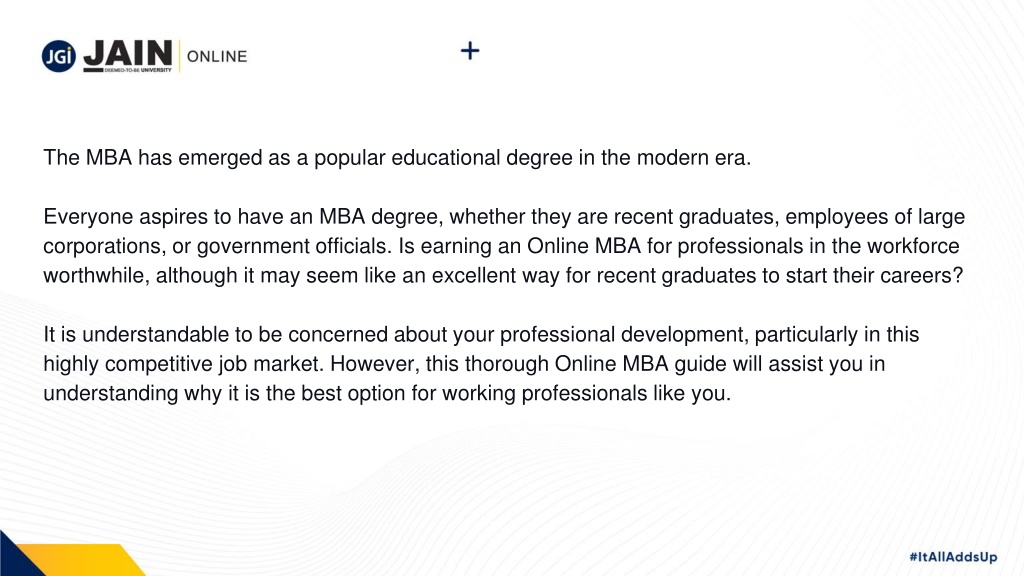The image size is (1024, 576).
Task: Click the words 'popular educational degree'
Action: click(443, 157)
